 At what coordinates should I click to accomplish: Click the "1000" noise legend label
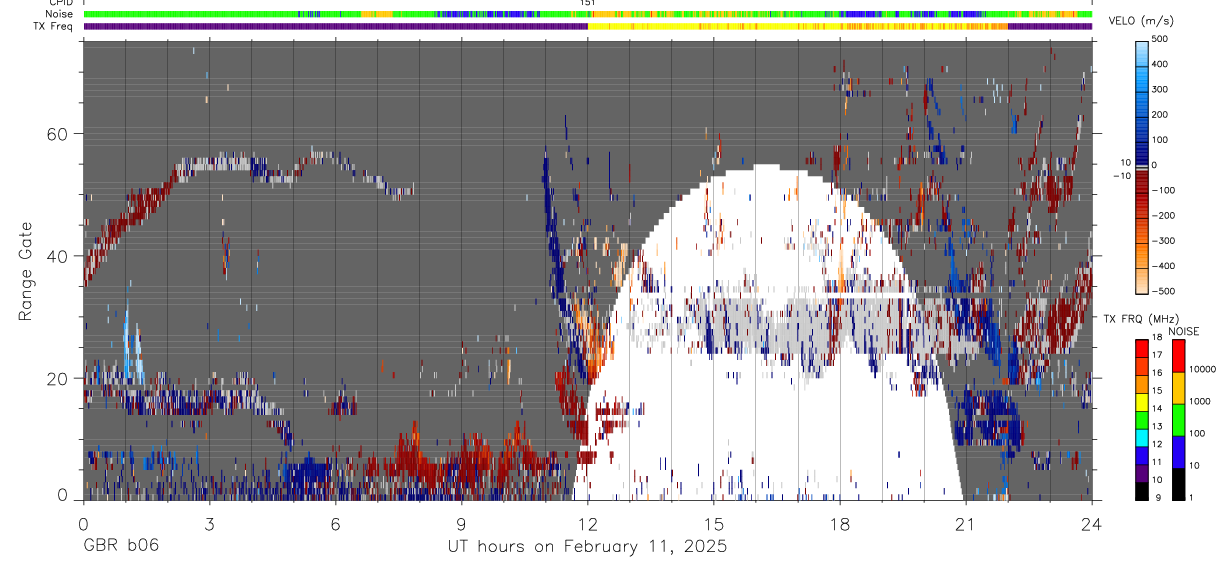[x=1199, y=401]
